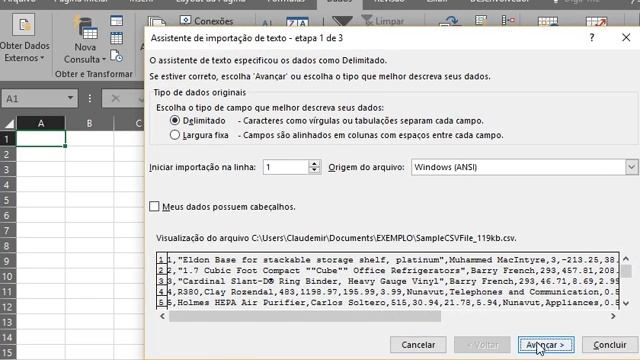Close the text import wizard dialog
Image resolution: width=640 pixels, height=360 pixels.
626,38
